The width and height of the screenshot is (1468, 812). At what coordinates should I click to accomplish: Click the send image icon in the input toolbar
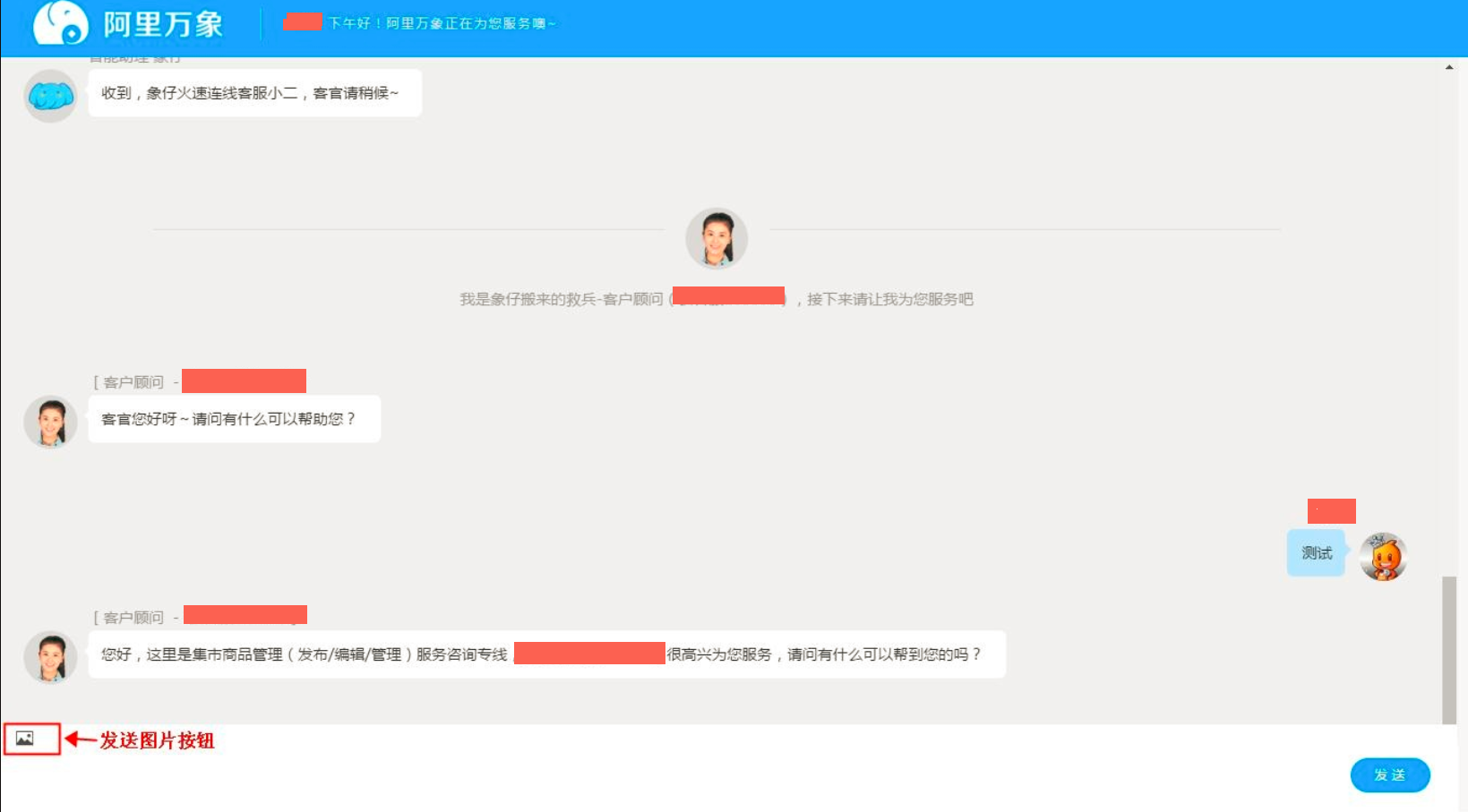25,739
